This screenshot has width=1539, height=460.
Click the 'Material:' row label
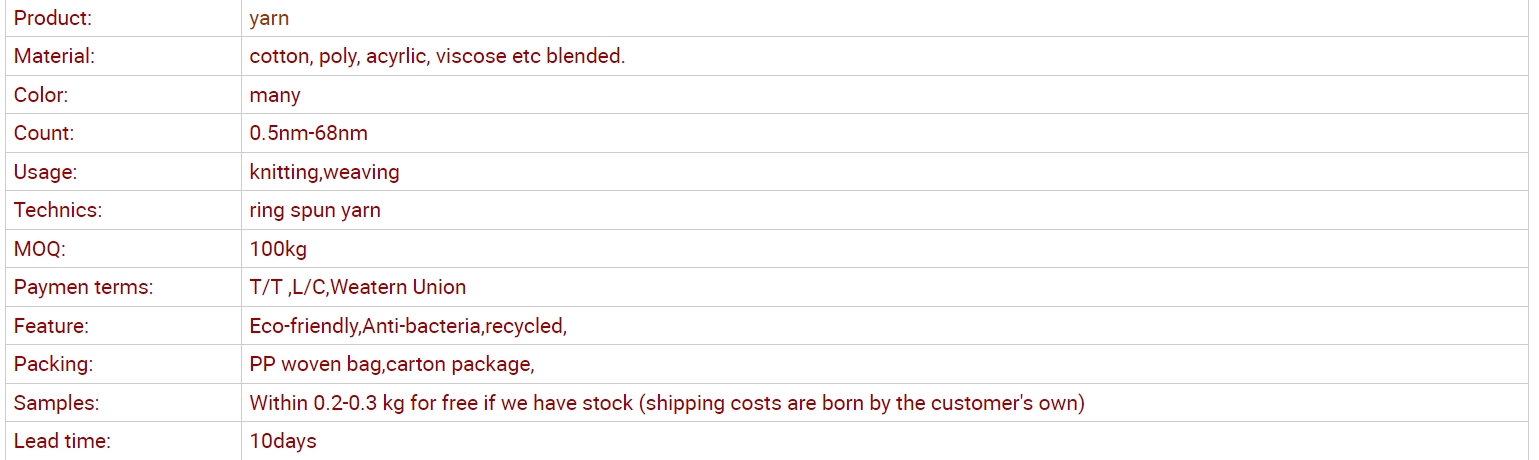[x=54, y=56]
